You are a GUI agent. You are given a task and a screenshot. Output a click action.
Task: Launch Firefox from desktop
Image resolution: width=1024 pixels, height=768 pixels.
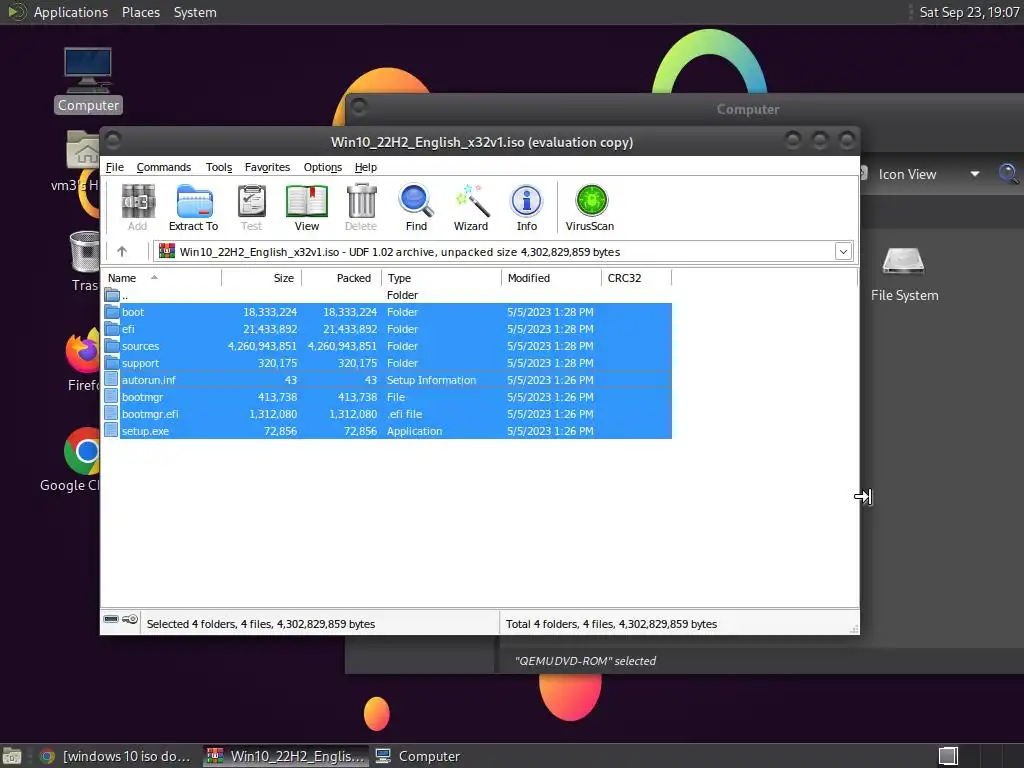83,361
